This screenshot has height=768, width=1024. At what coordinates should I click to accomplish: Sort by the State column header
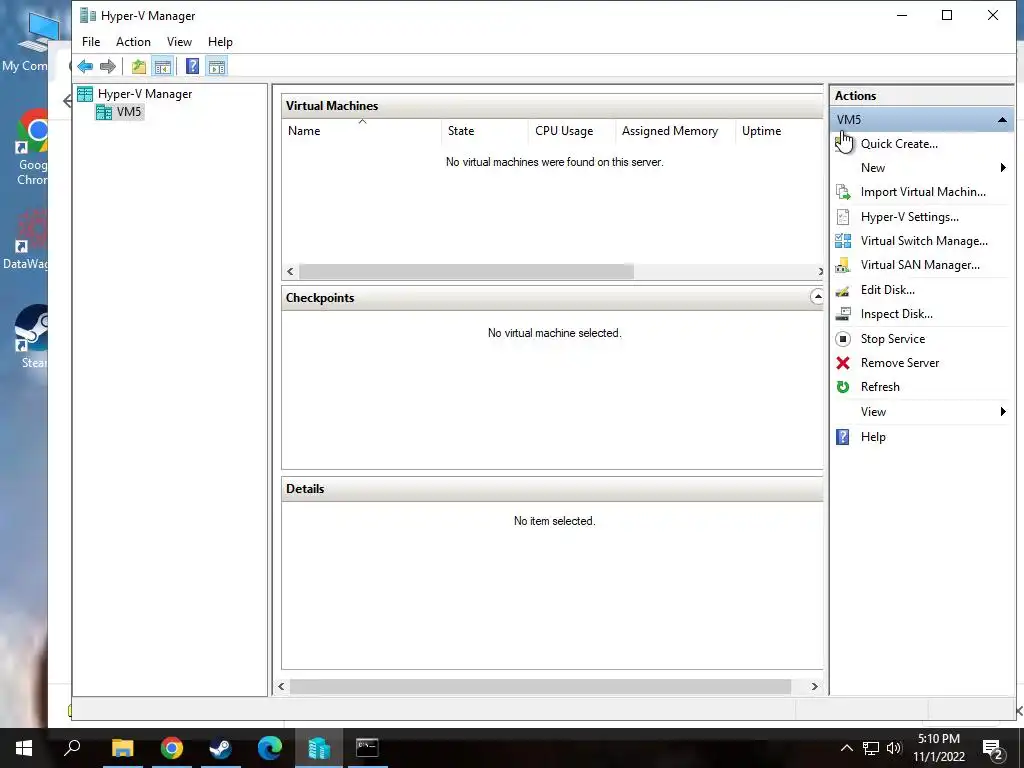coord(485,131)
